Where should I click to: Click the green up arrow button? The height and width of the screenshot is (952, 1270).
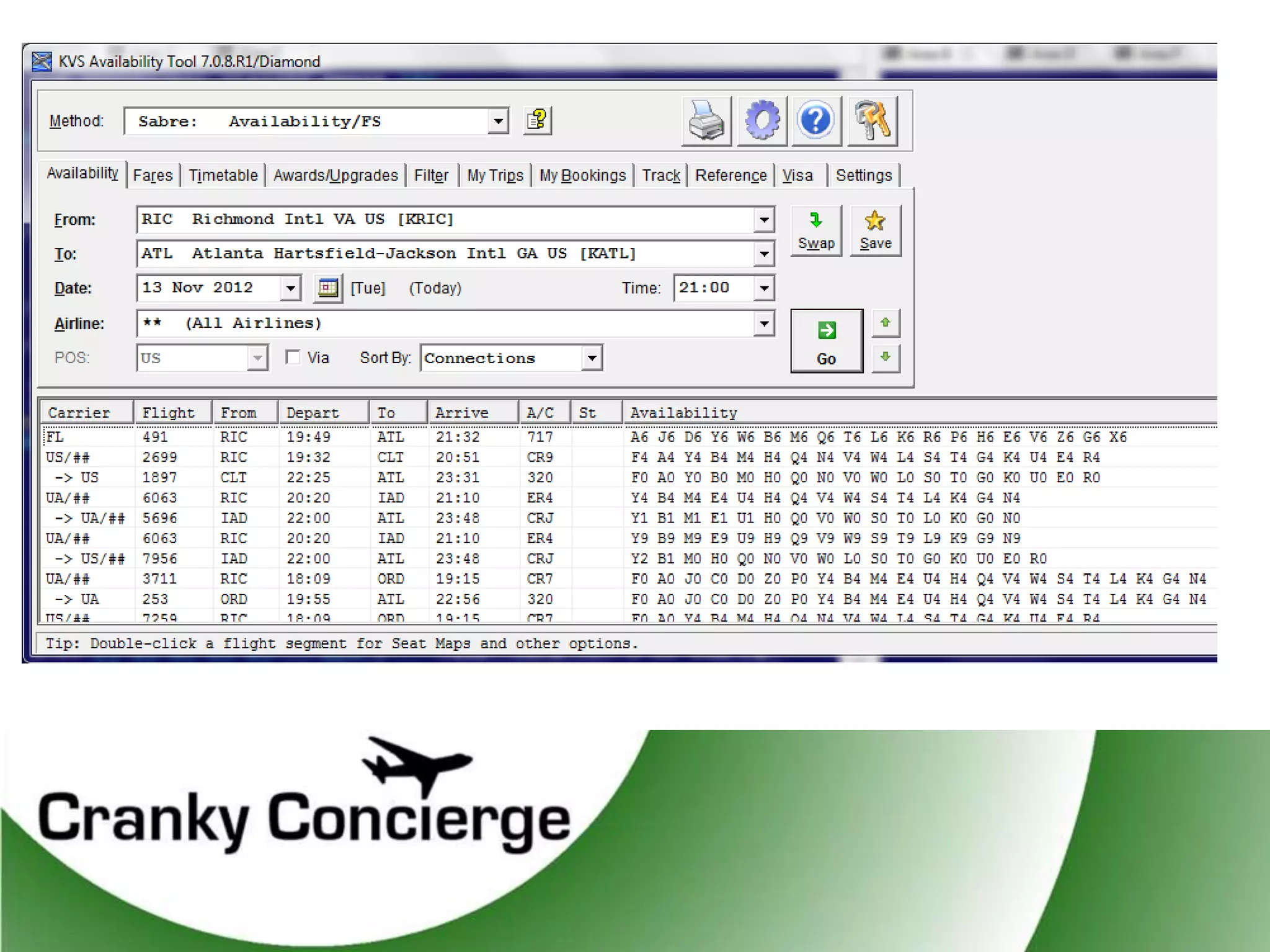(x=885, y=323)
